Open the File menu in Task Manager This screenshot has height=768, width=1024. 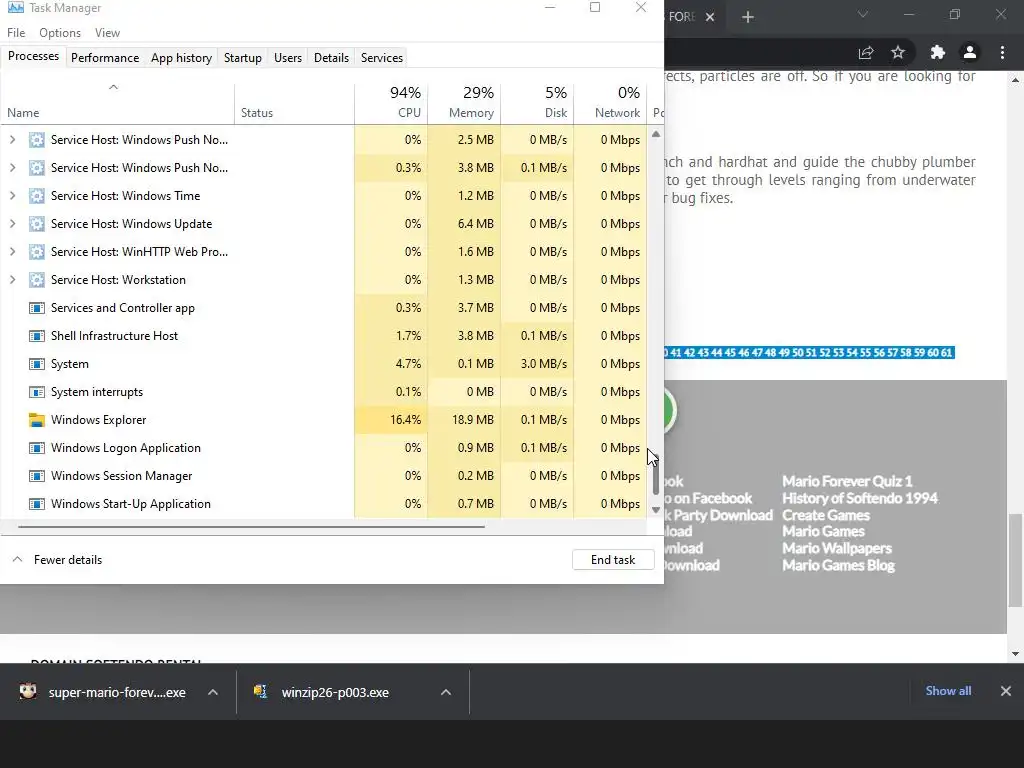pos(16,33)
